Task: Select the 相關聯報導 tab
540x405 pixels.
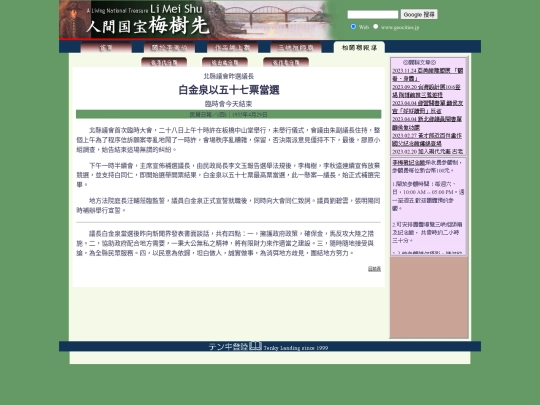Action: (359, 48)
